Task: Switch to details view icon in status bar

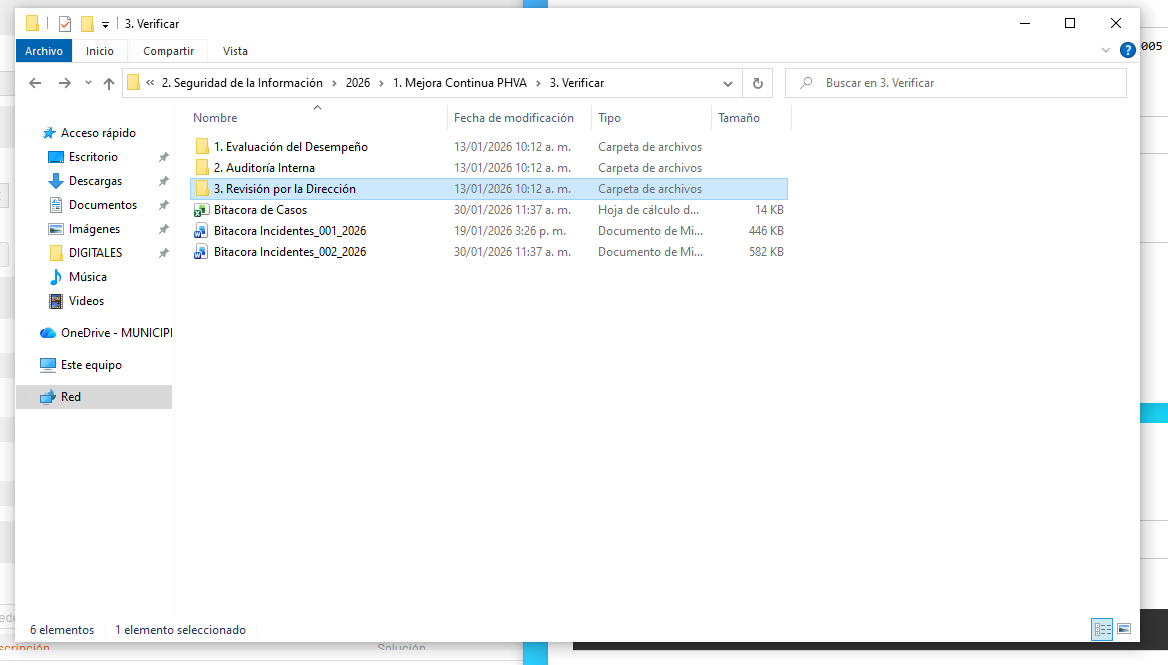Action: click(1102, 629)
